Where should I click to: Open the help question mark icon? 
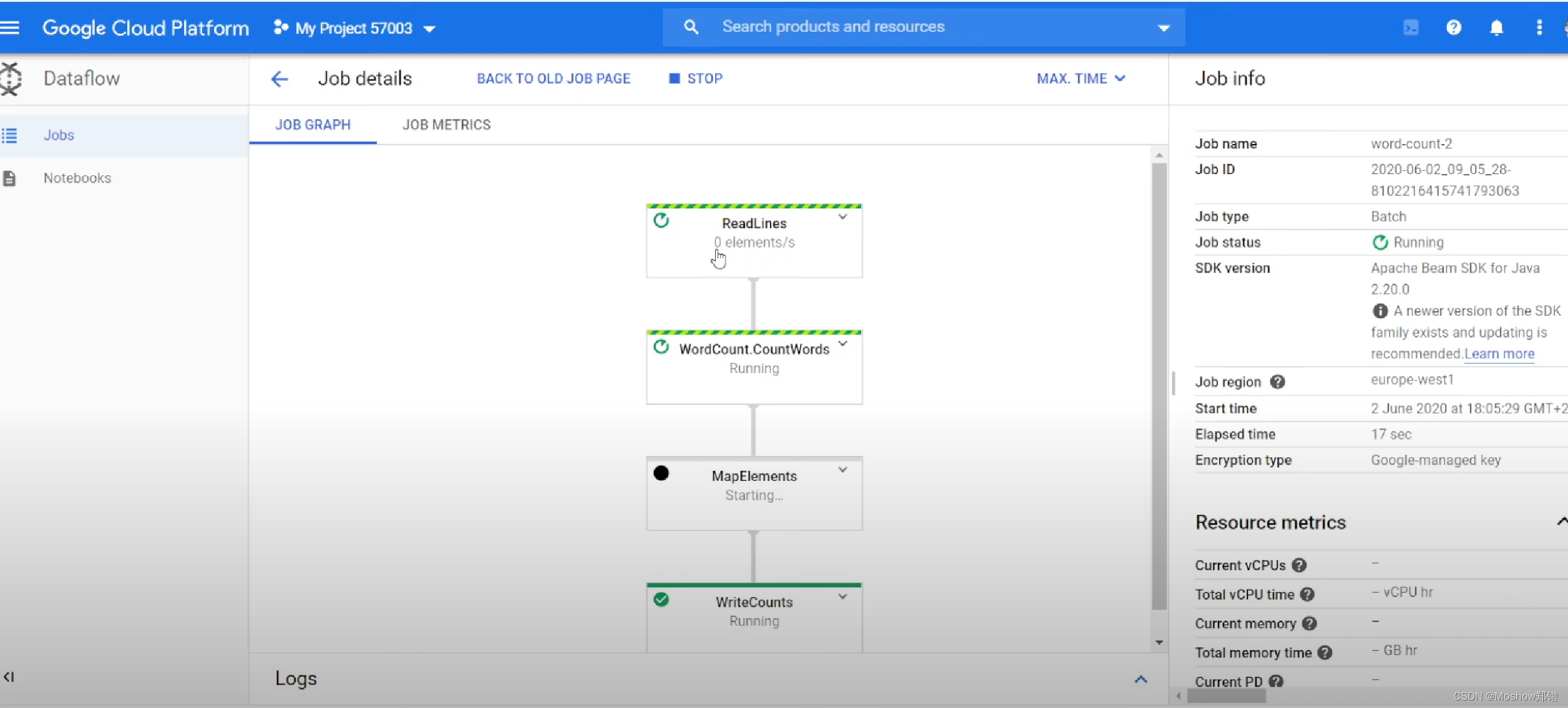pyautogui.click(x=1454, y=27)
